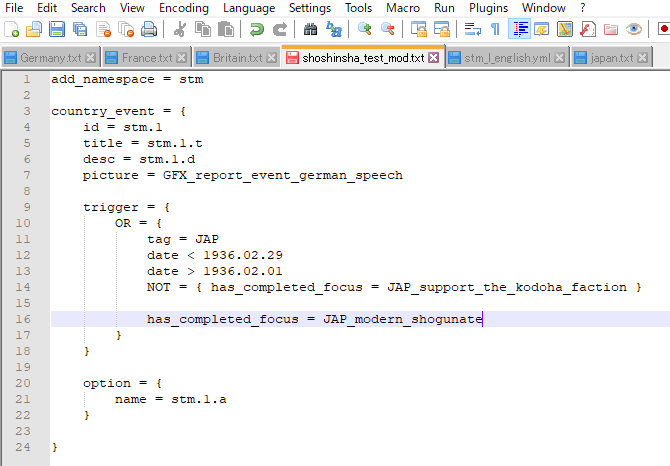The image size is (670, 466).
Task: Switch to the Britain.txt tab
Action: (x=237, y=58)
